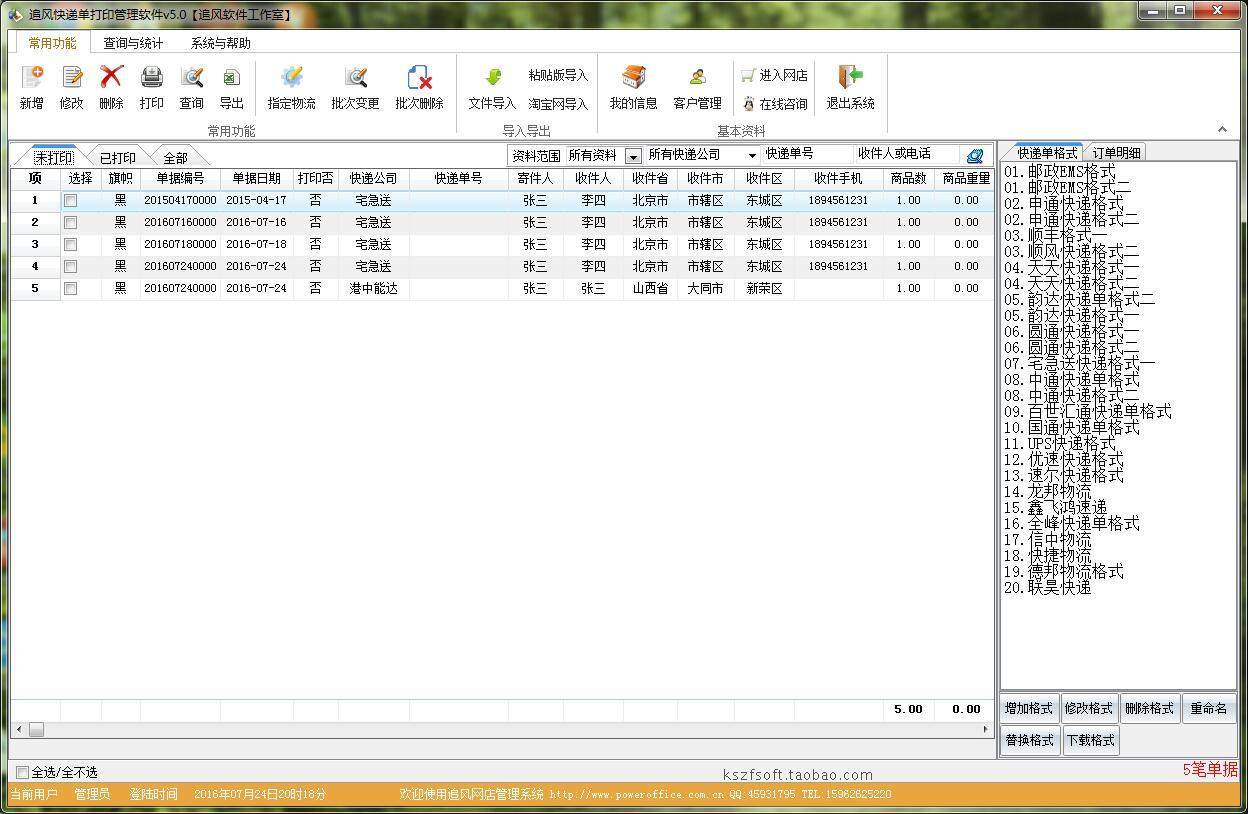This screenshot has width=1248, height=814.
Task: Switch to the 已打印 tab
Action: tap(117, 157)
